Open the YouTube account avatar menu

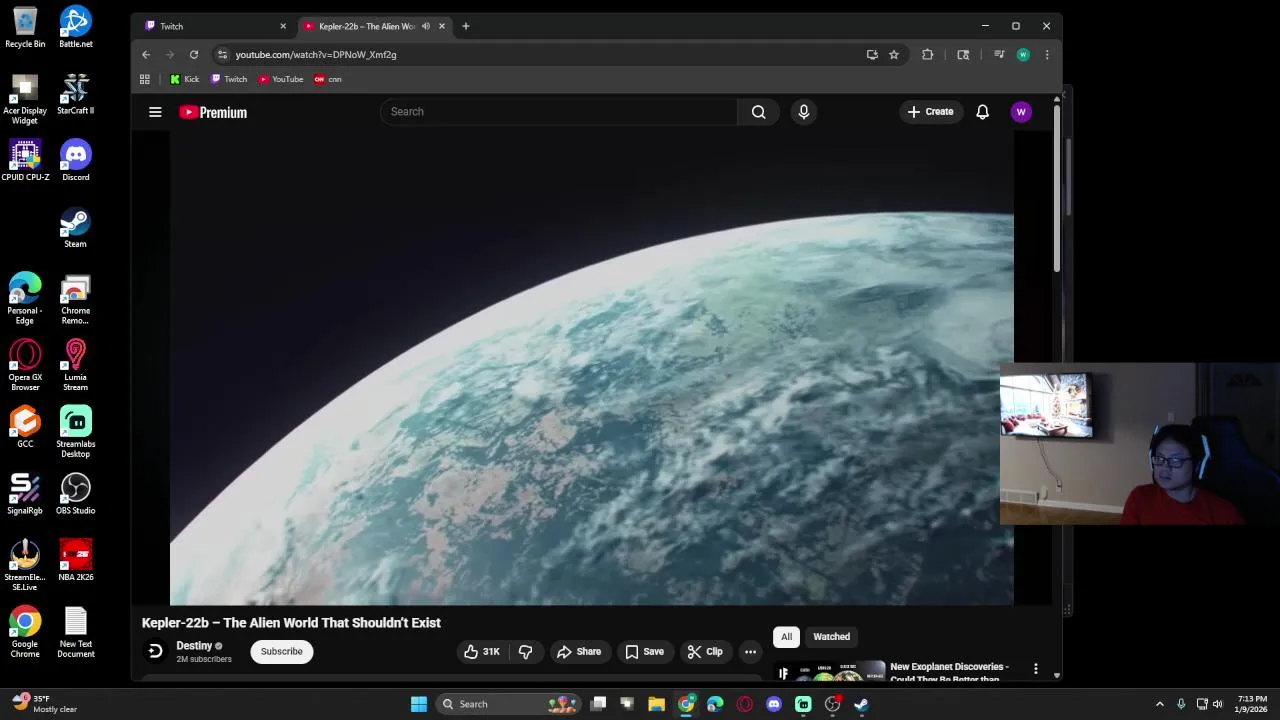1021,112
